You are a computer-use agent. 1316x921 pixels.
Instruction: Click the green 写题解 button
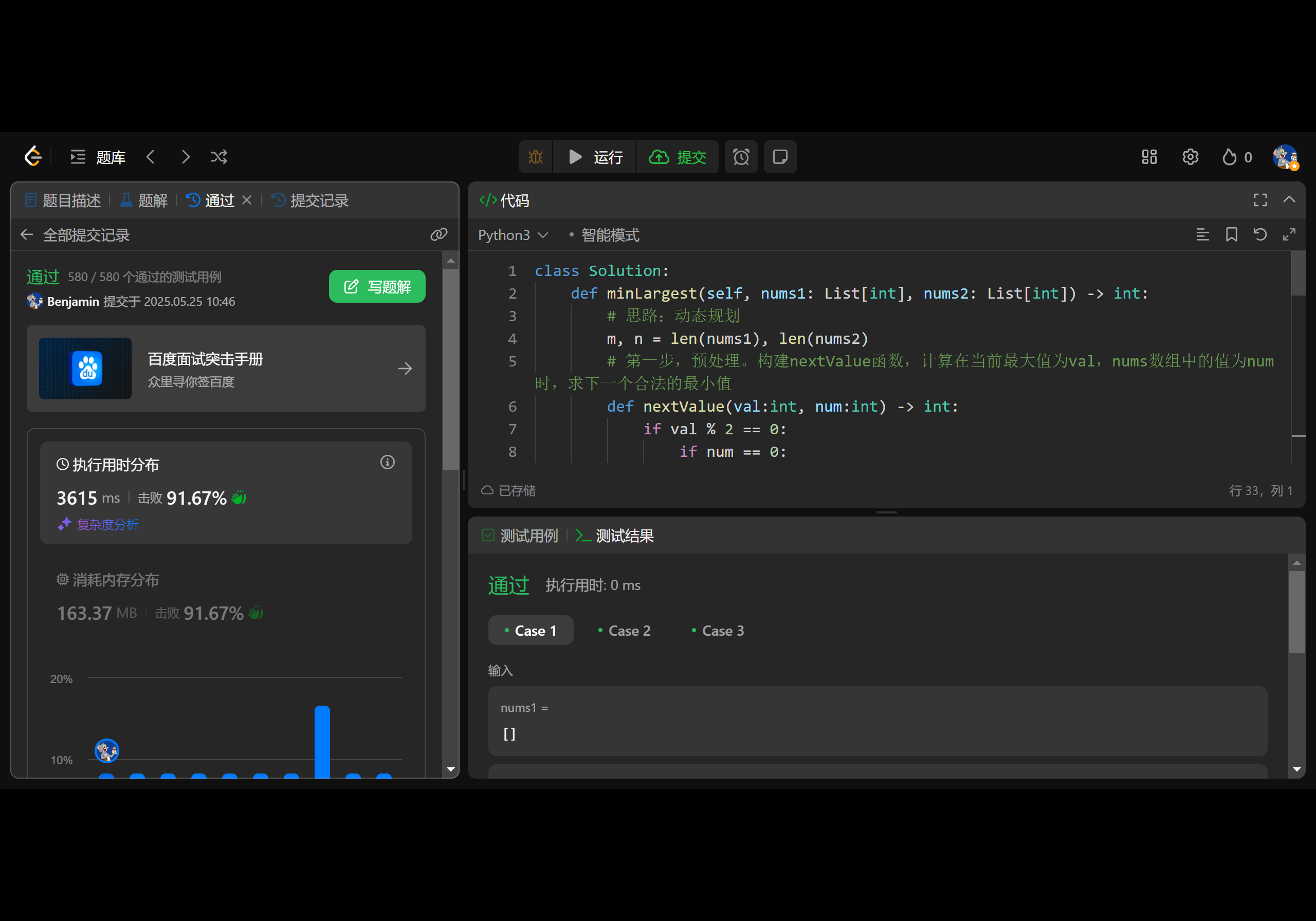tap(377, 286)
